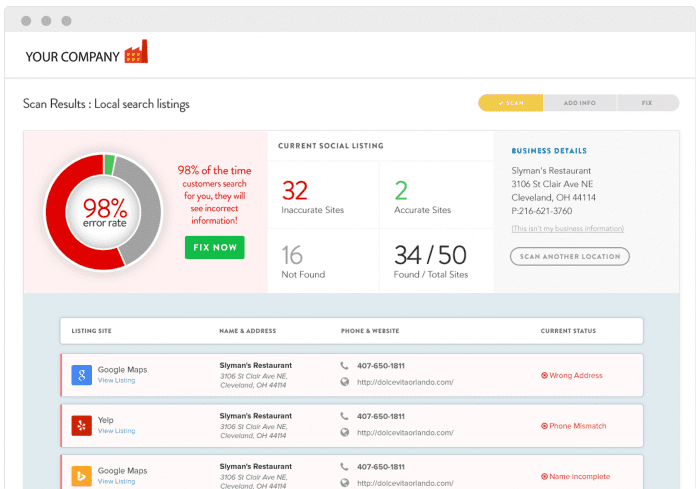Select the Scan step tab
This screenshot has width=700, height=489.
(x=511, y=103)
